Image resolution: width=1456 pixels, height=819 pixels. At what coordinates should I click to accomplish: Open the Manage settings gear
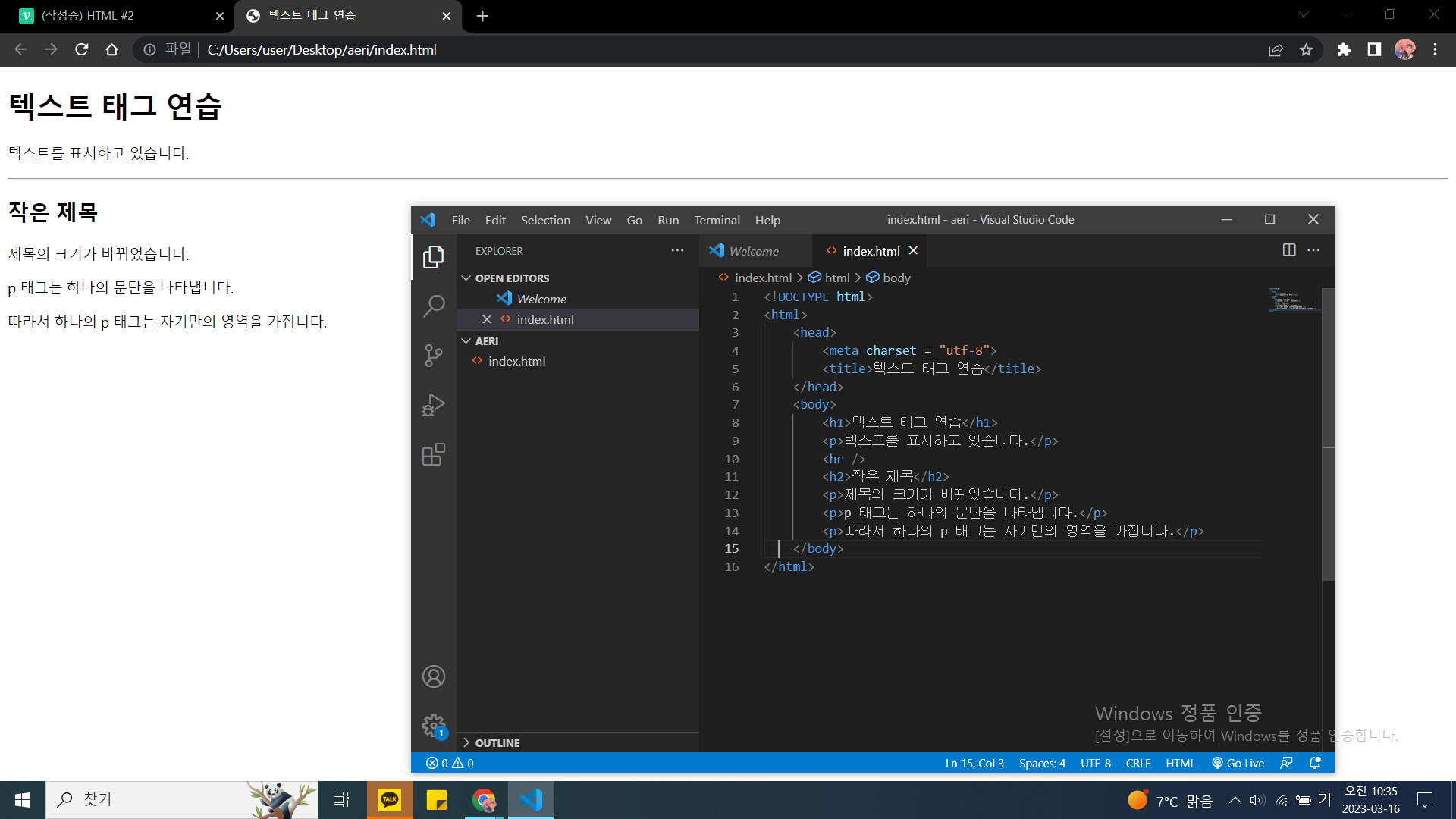pyautogui.click(x=433, y=726)
